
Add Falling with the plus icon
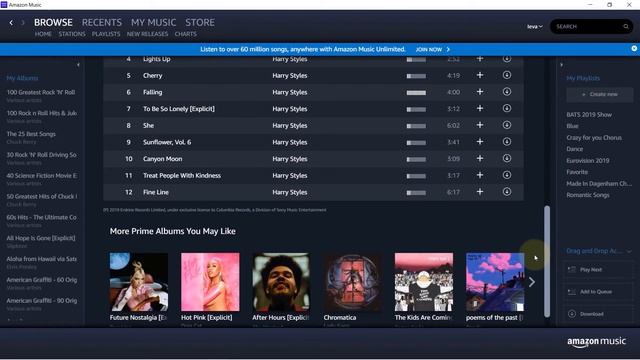pos(480,92)
